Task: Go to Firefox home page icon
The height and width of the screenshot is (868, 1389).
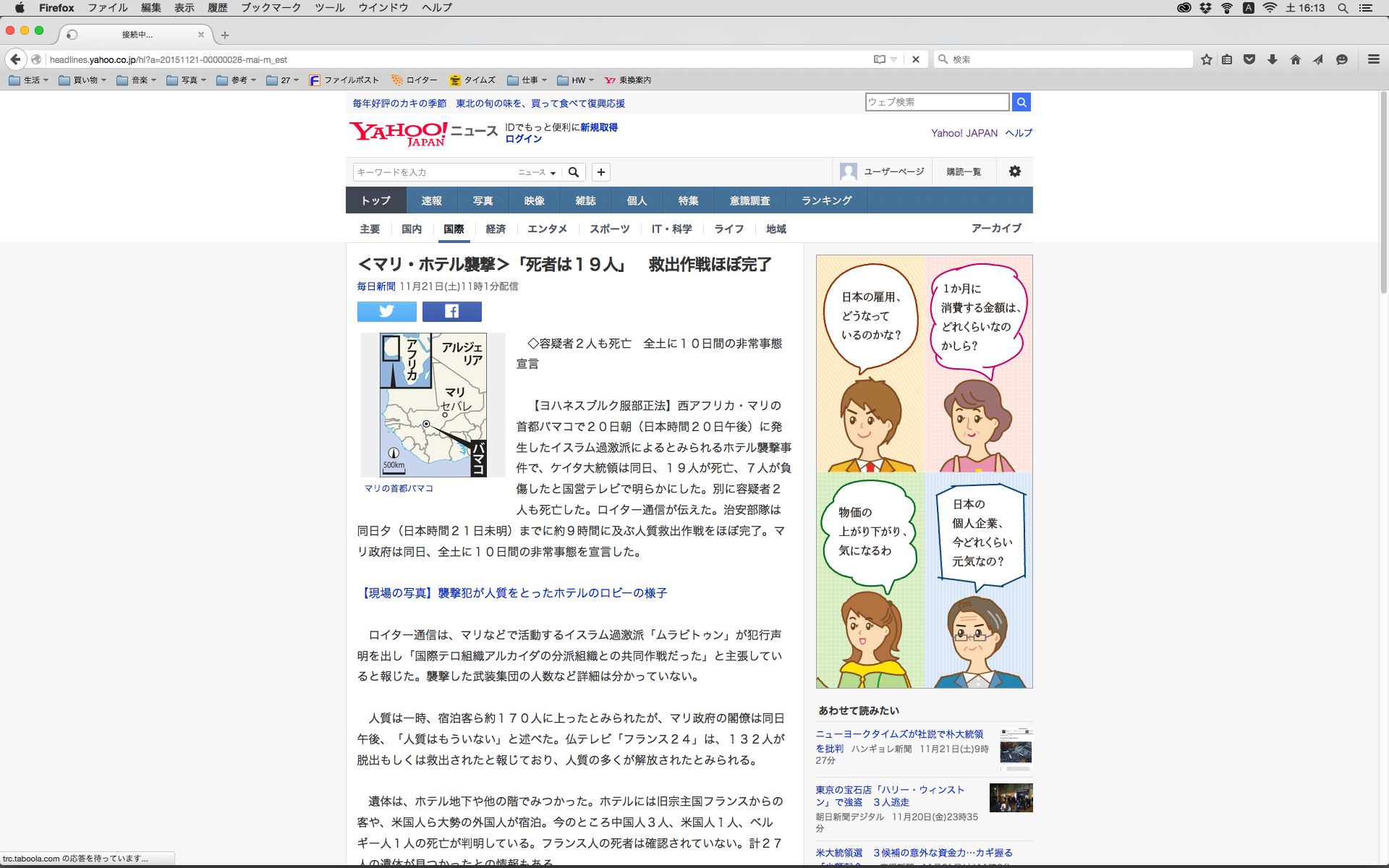Action: click(1295, 59)
